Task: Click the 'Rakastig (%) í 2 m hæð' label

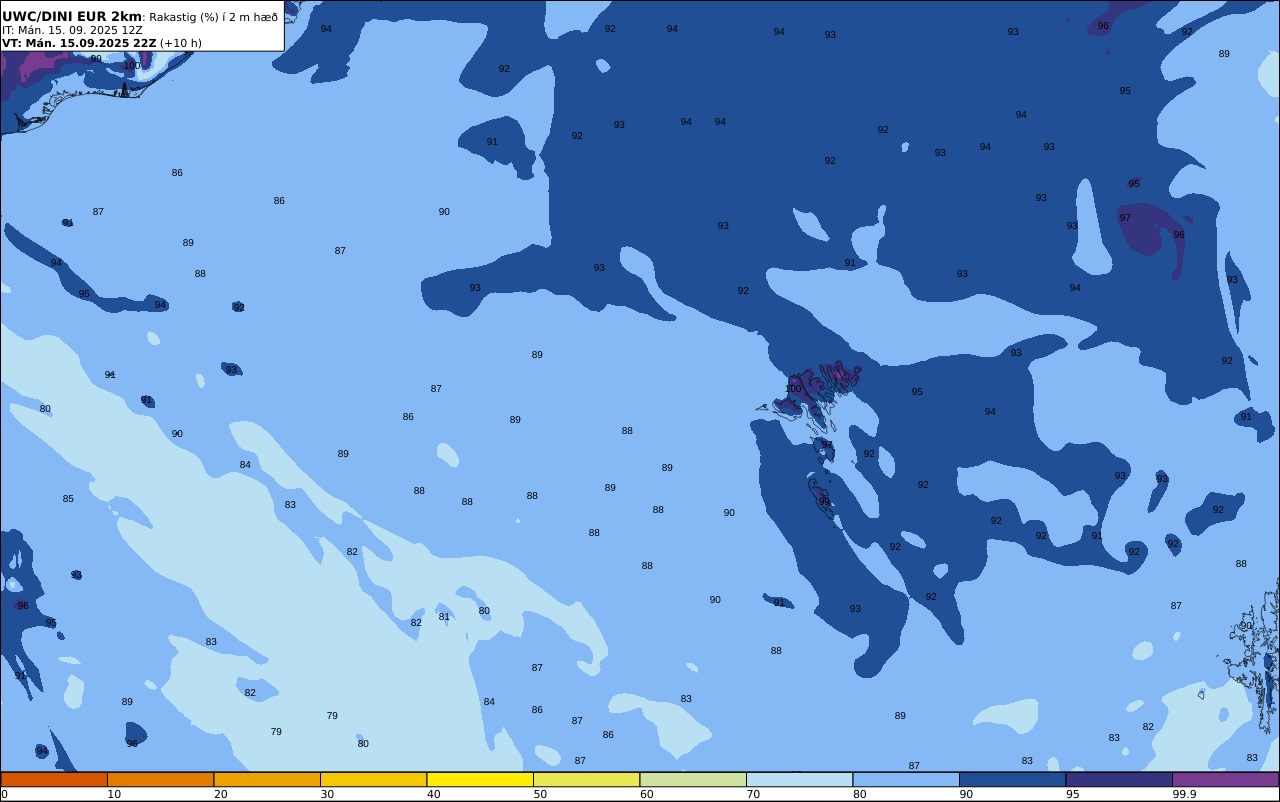Action: point(214,17)
